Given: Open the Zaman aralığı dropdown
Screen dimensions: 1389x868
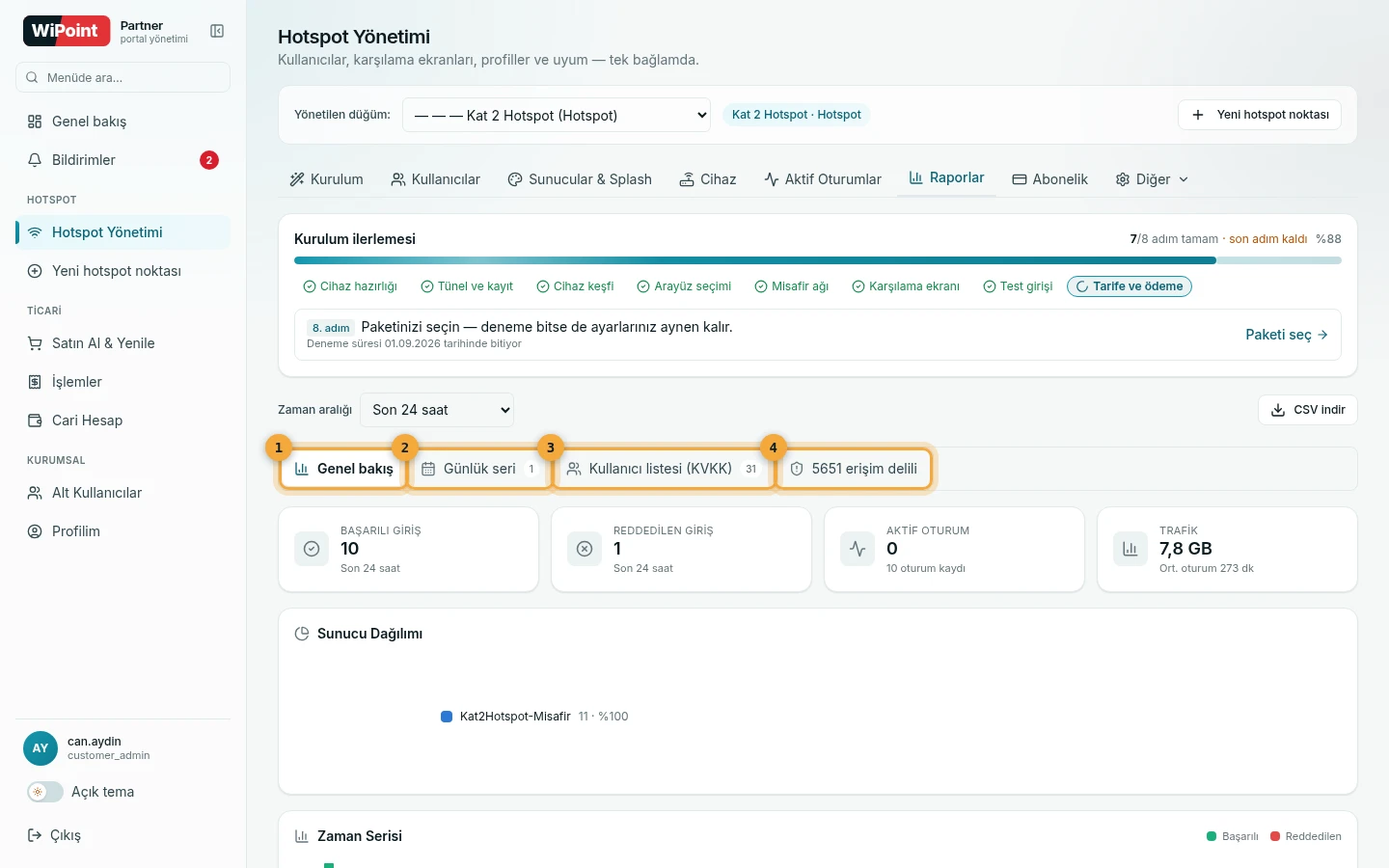Looking at the screenshot, I should [437, 410].
